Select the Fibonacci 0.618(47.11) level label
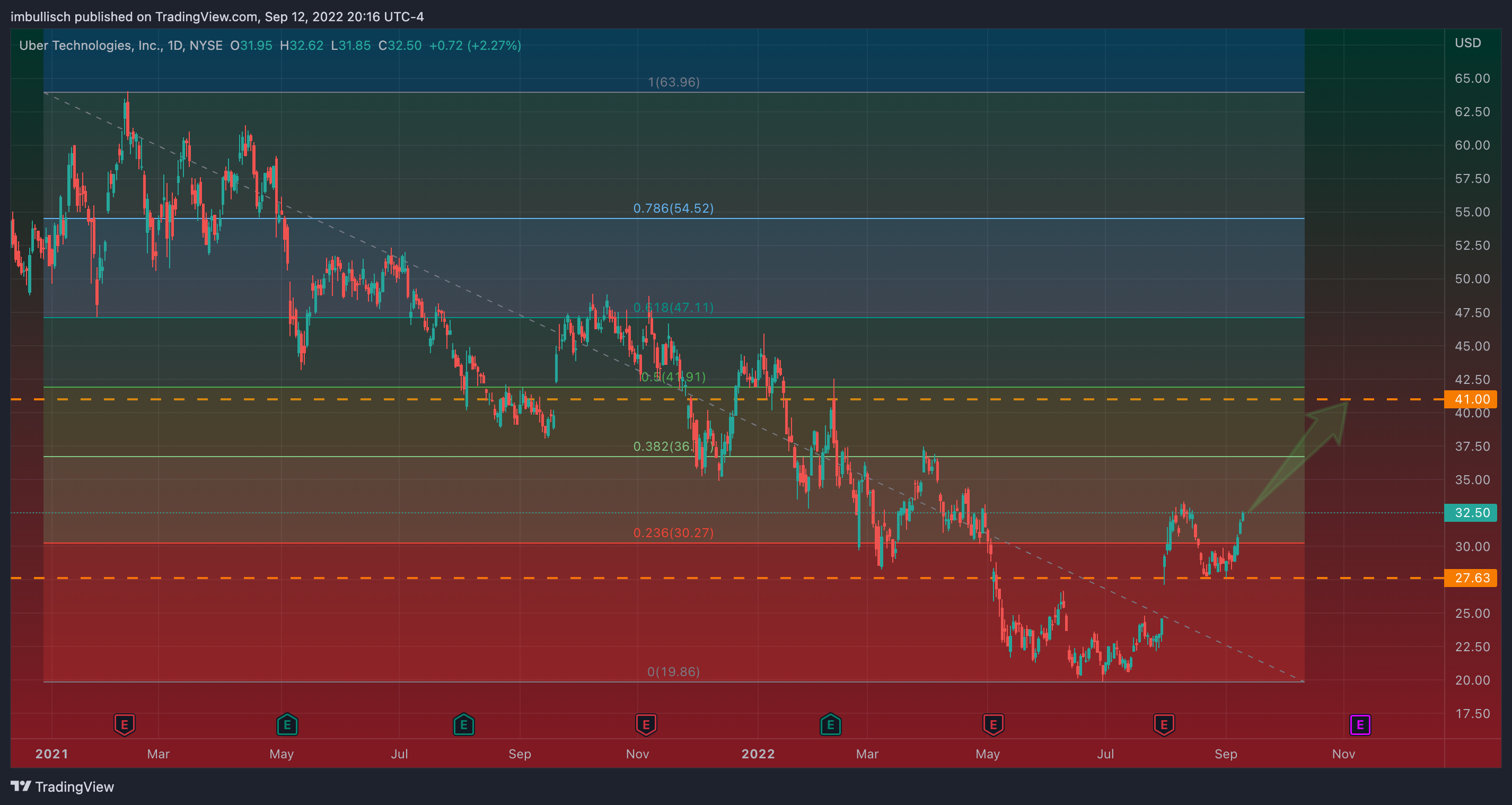1512x805 pixels. pos(673,308)
